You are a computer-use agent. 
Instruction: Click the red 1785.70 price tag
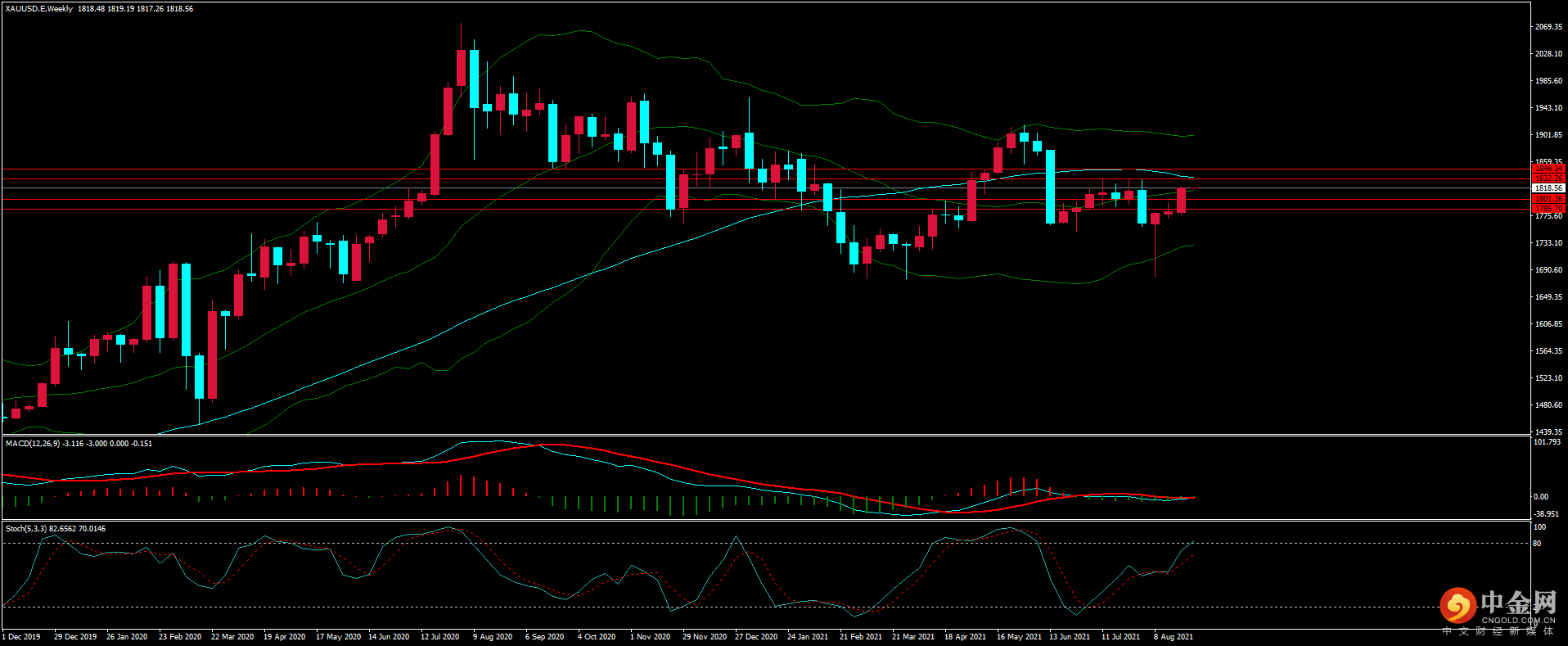click(1548, 209)
